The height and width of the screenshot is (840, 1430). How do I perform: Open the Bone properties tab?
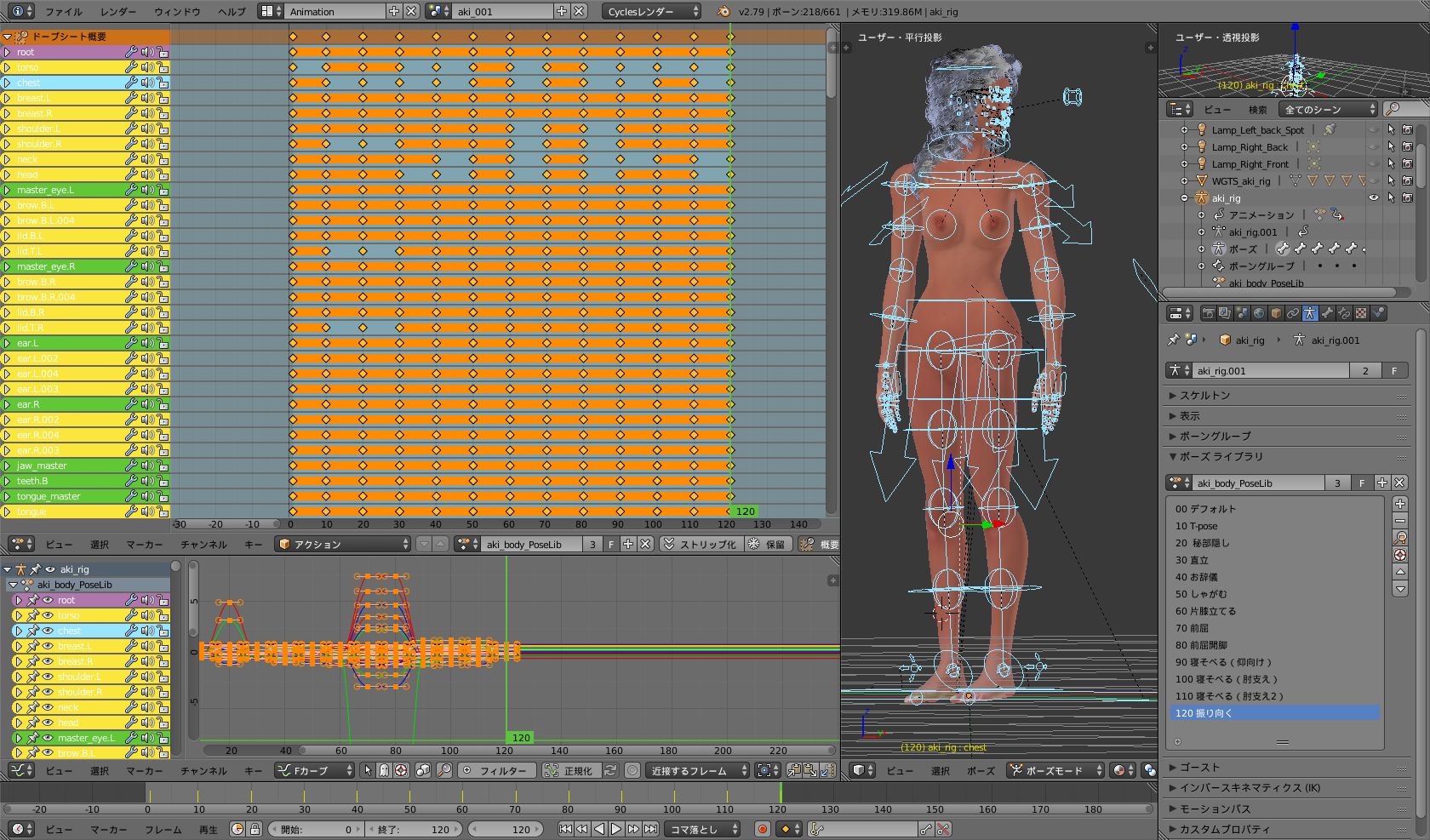click(1327, 313)
